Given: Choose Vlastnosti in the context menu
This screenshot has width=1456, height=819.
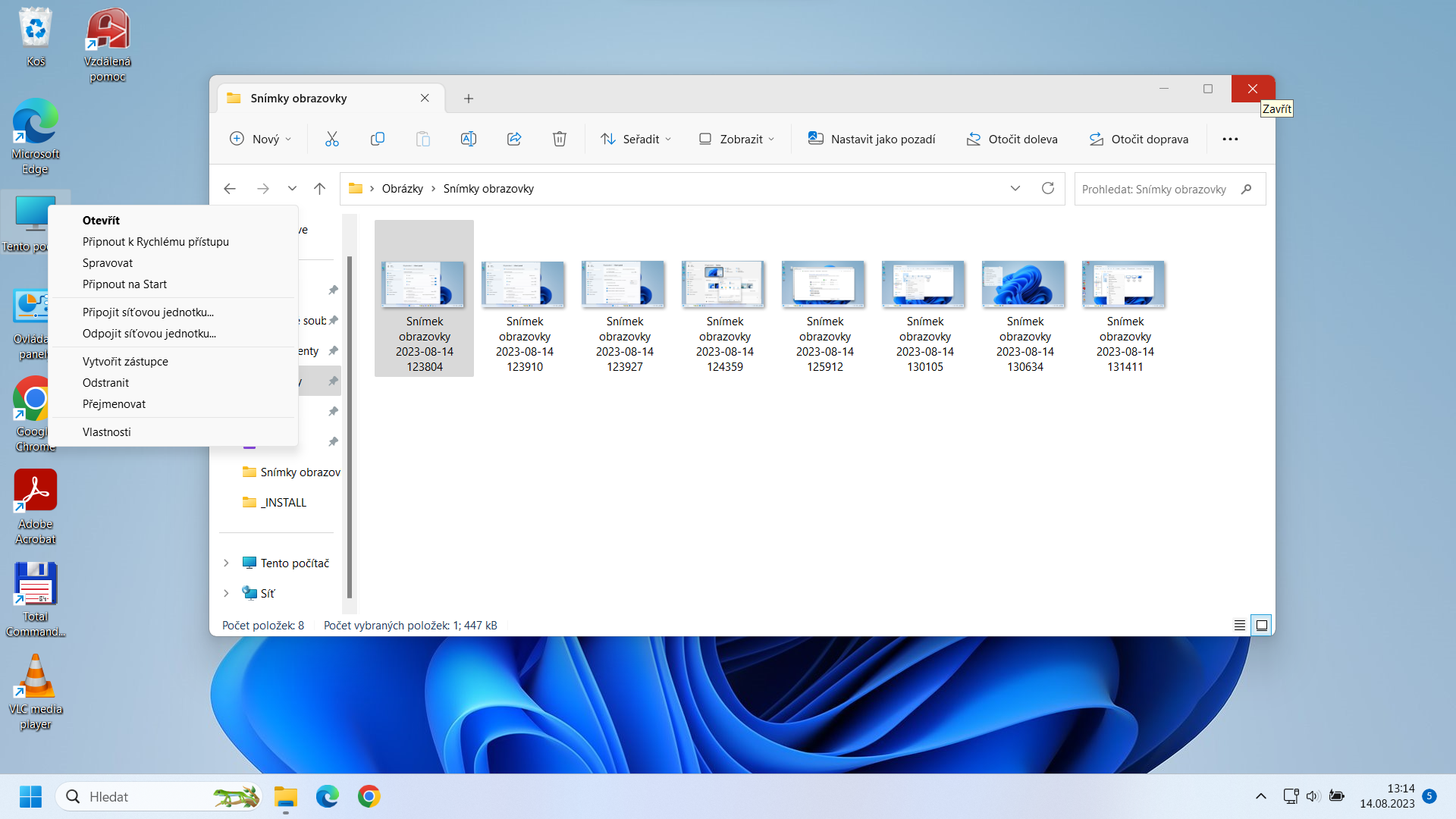Looking at the screenshot, I should coord(106,432).
